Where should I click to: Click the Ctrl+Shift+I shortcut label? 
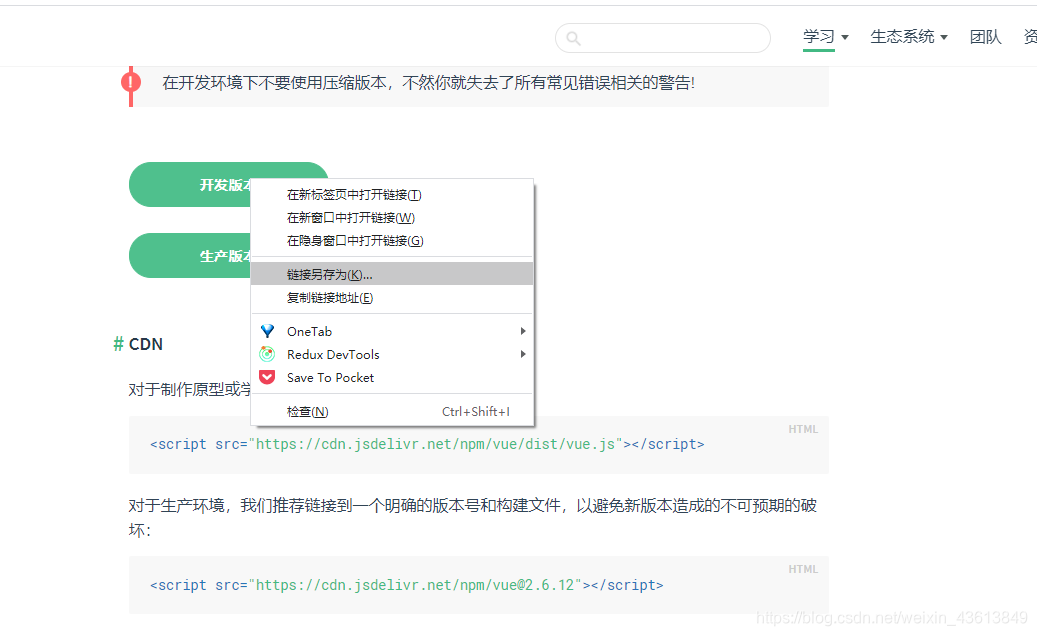point(476,411)
